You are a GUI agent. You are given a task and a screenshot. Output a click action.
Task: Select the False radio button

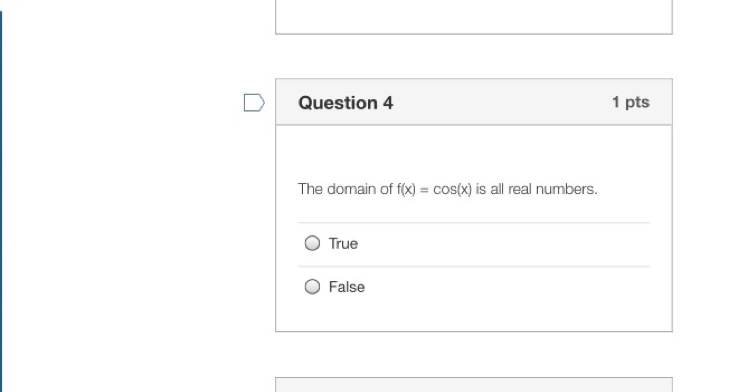[x=312, y=287]
